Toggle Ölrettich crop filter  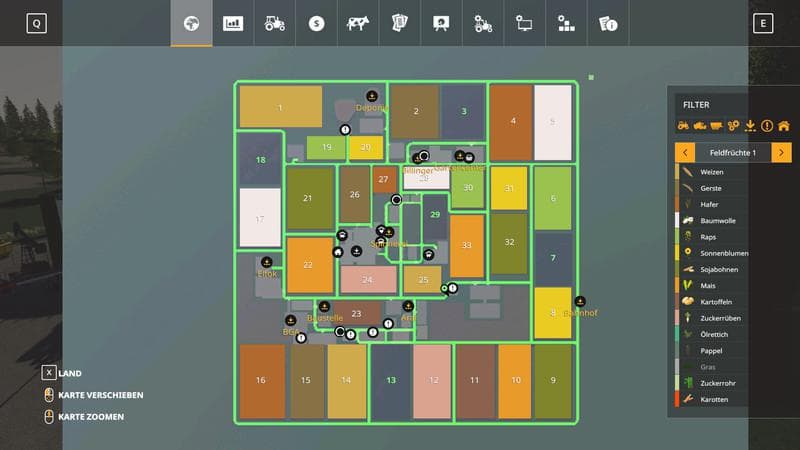(x=711, y=335)
